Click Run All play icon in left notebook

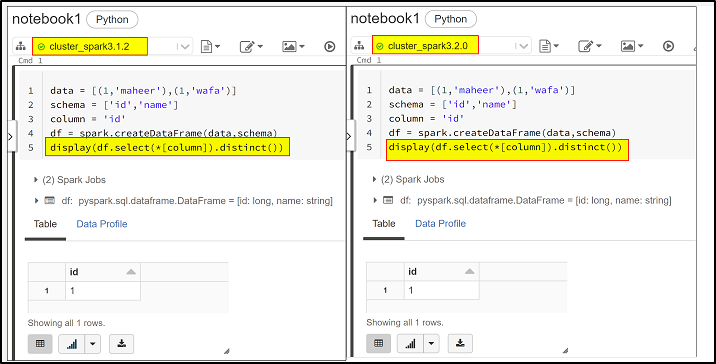[x=330, y=47]
